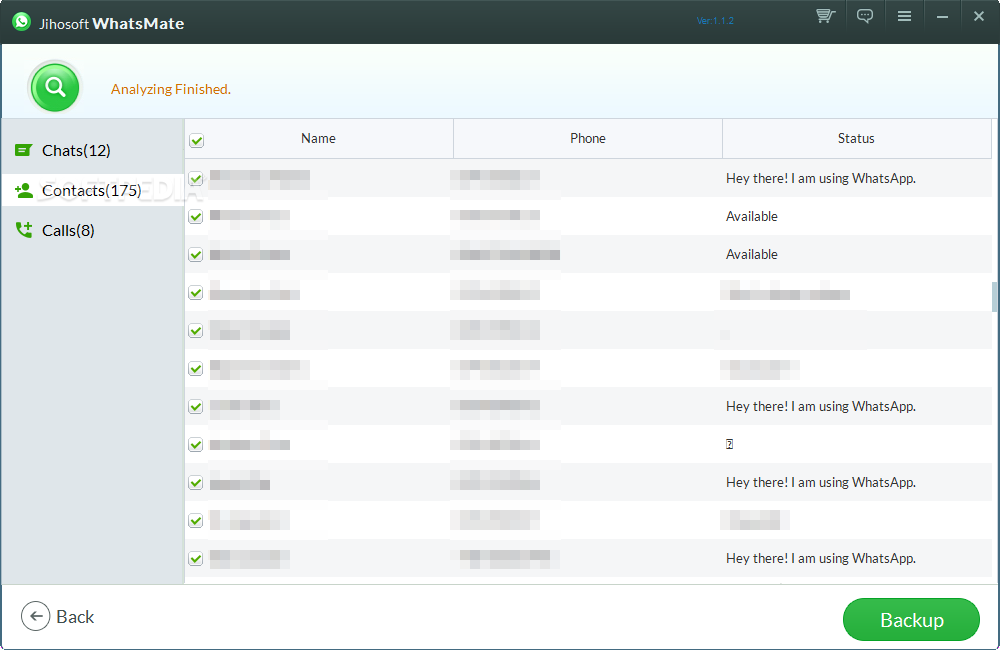
Task: Click the Contacts person icon in sidebar
Action: click(x=24, y=190)
